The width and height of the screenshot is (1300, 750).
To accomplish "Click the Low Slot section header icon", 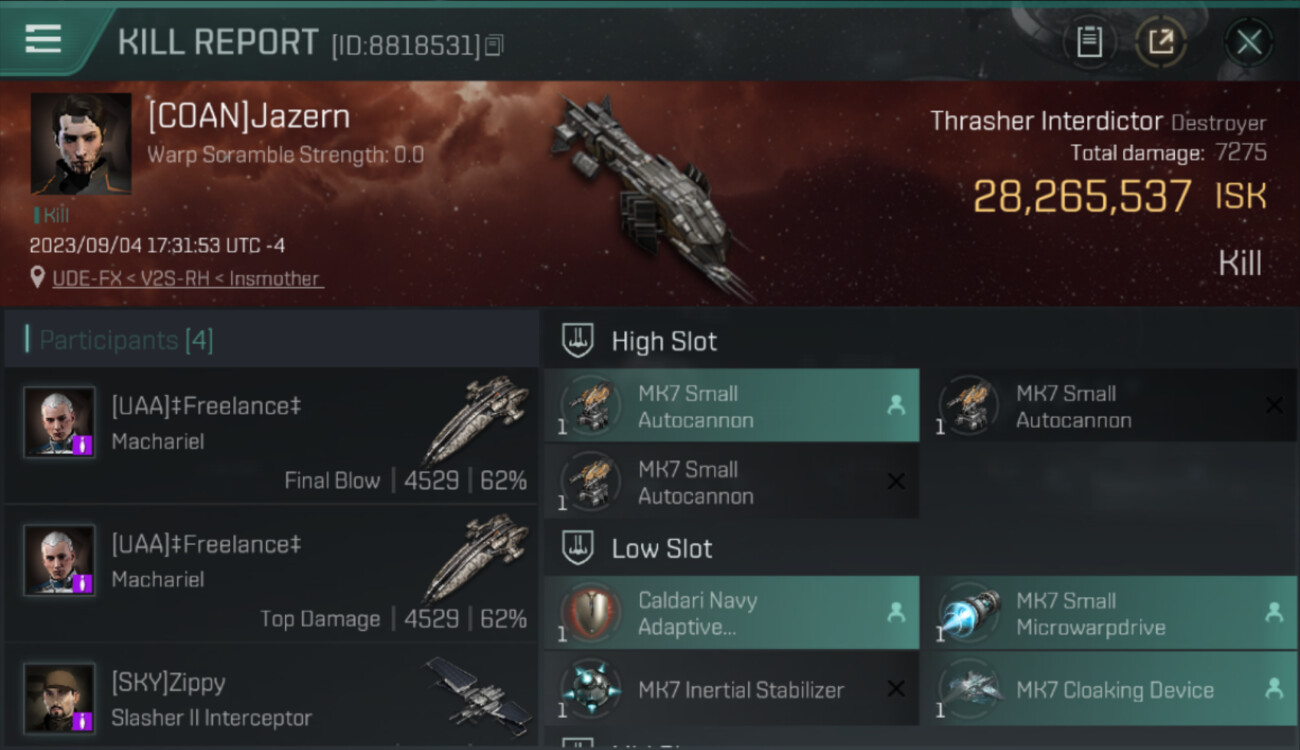I will tap(578, 548).
